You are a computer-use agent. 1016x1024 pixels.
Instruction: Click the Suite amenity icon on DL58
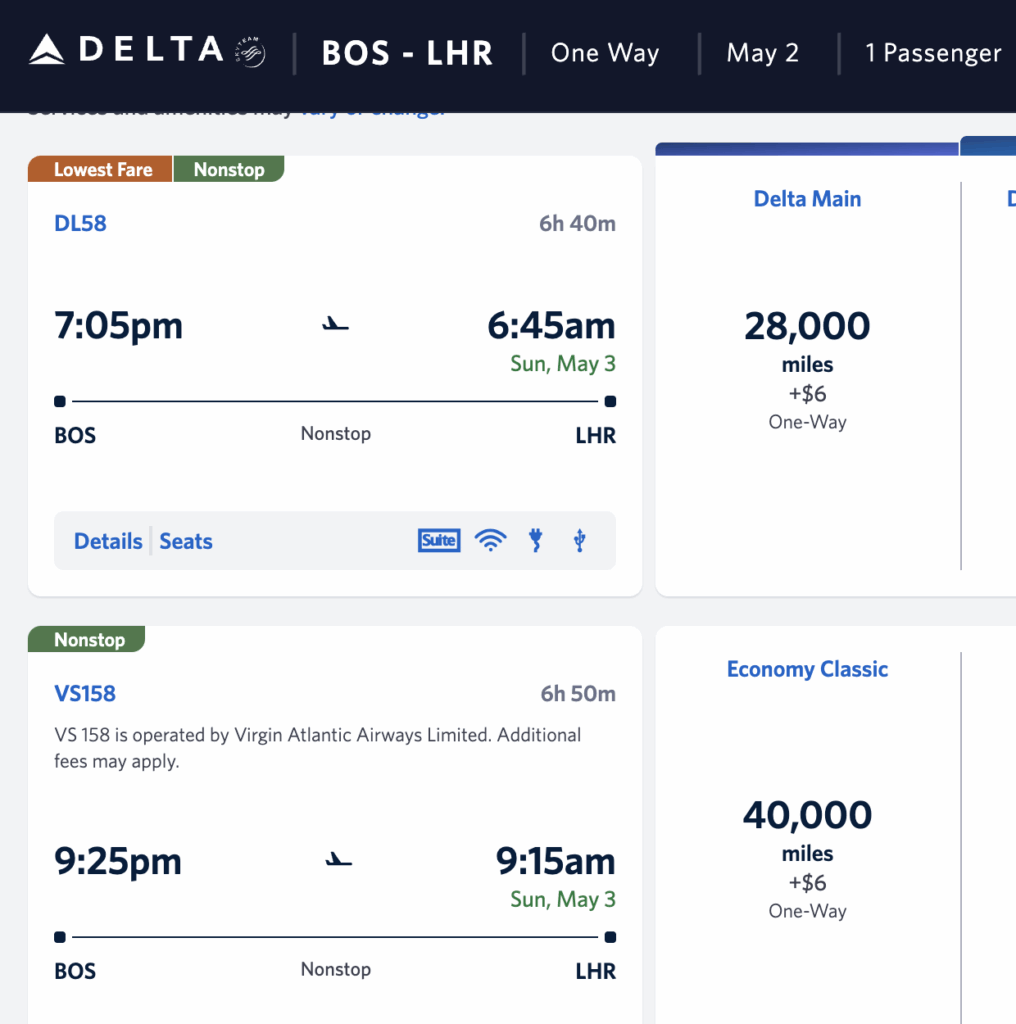click(x=439, y=541)
